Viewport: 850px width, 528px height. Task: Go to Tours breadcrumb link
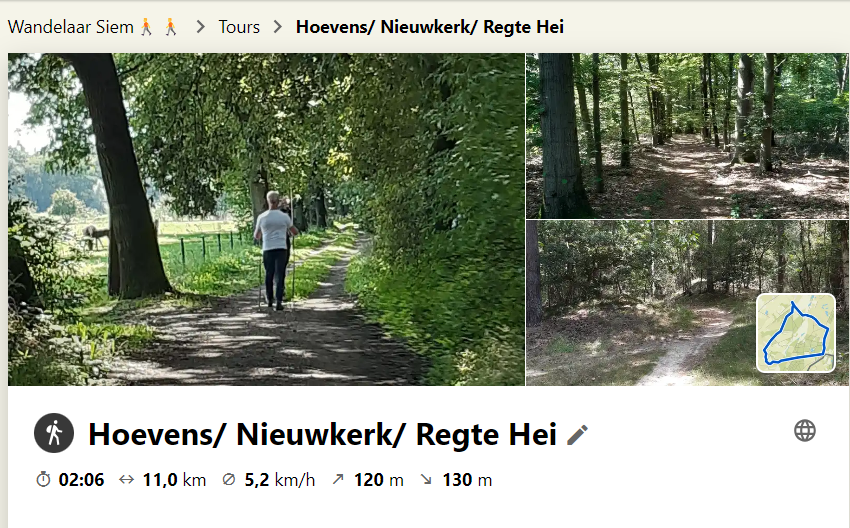pos(239,27)
